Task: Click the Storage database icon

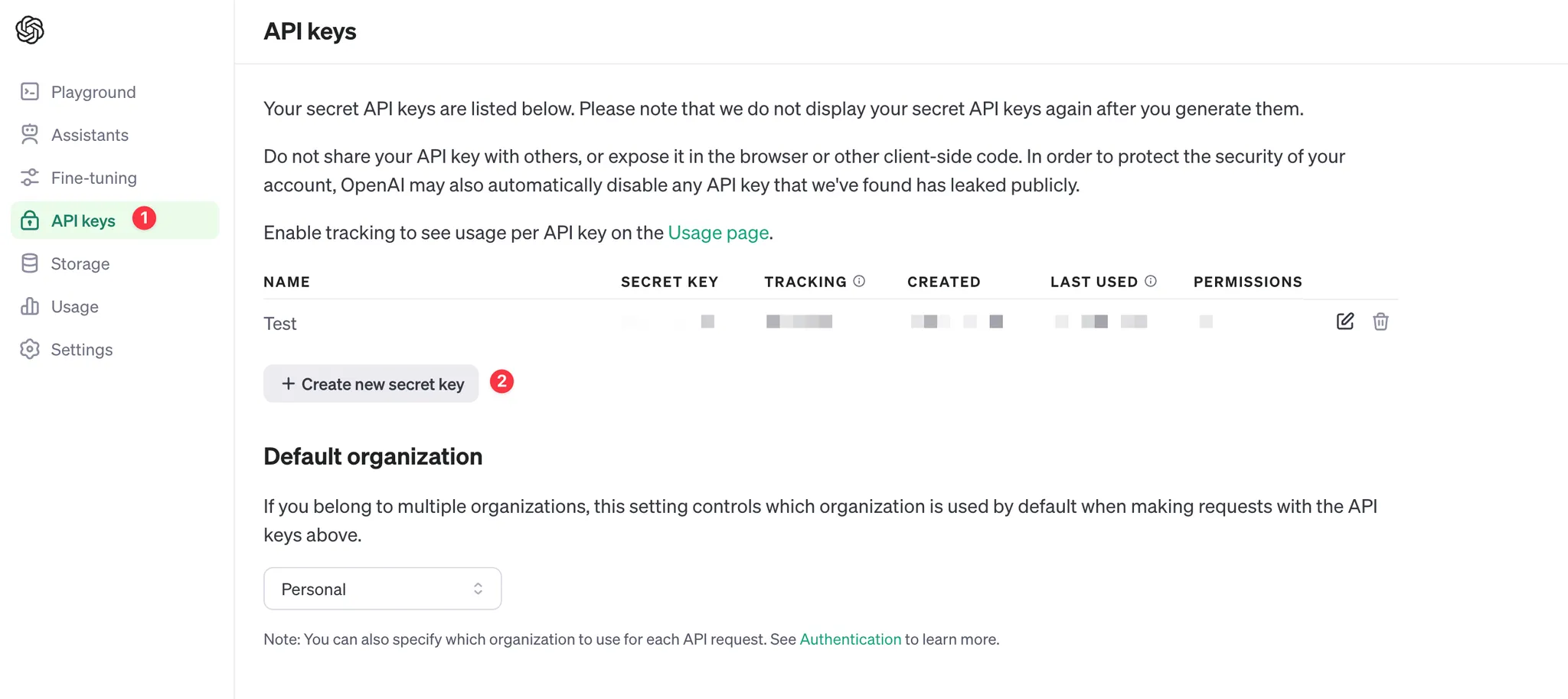Action: click(30, 263)
